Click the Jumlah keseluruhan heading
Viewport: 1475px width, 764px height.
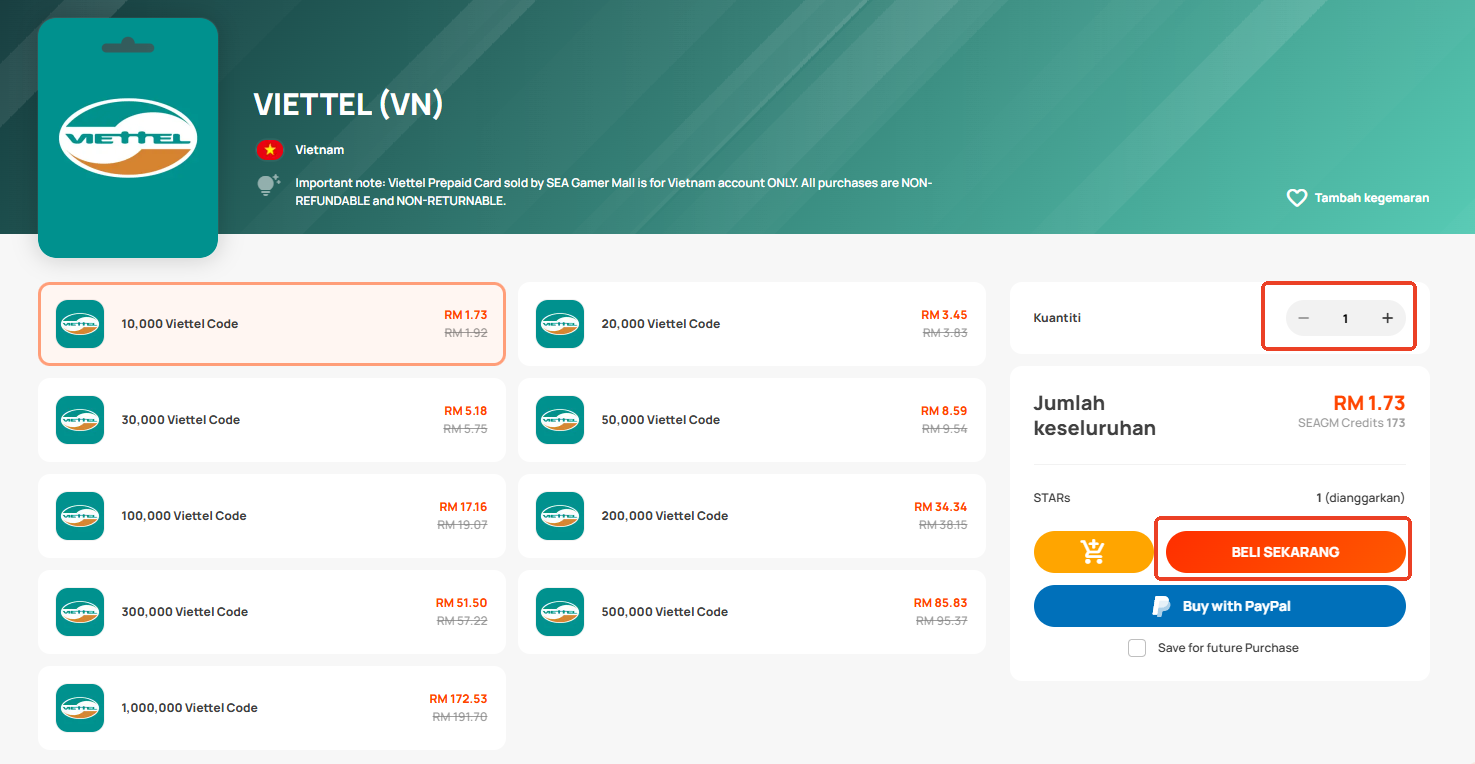tap(1095, 416)
